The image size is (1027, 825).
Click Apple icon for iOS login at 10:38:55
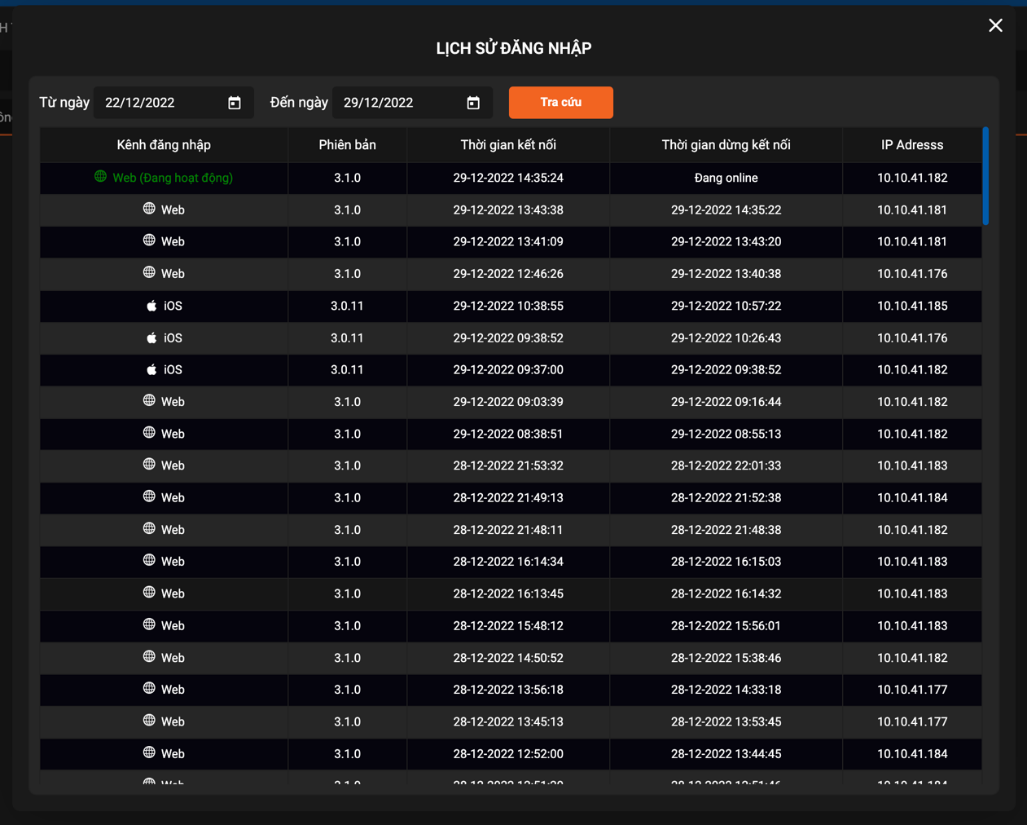pos(152,306)
